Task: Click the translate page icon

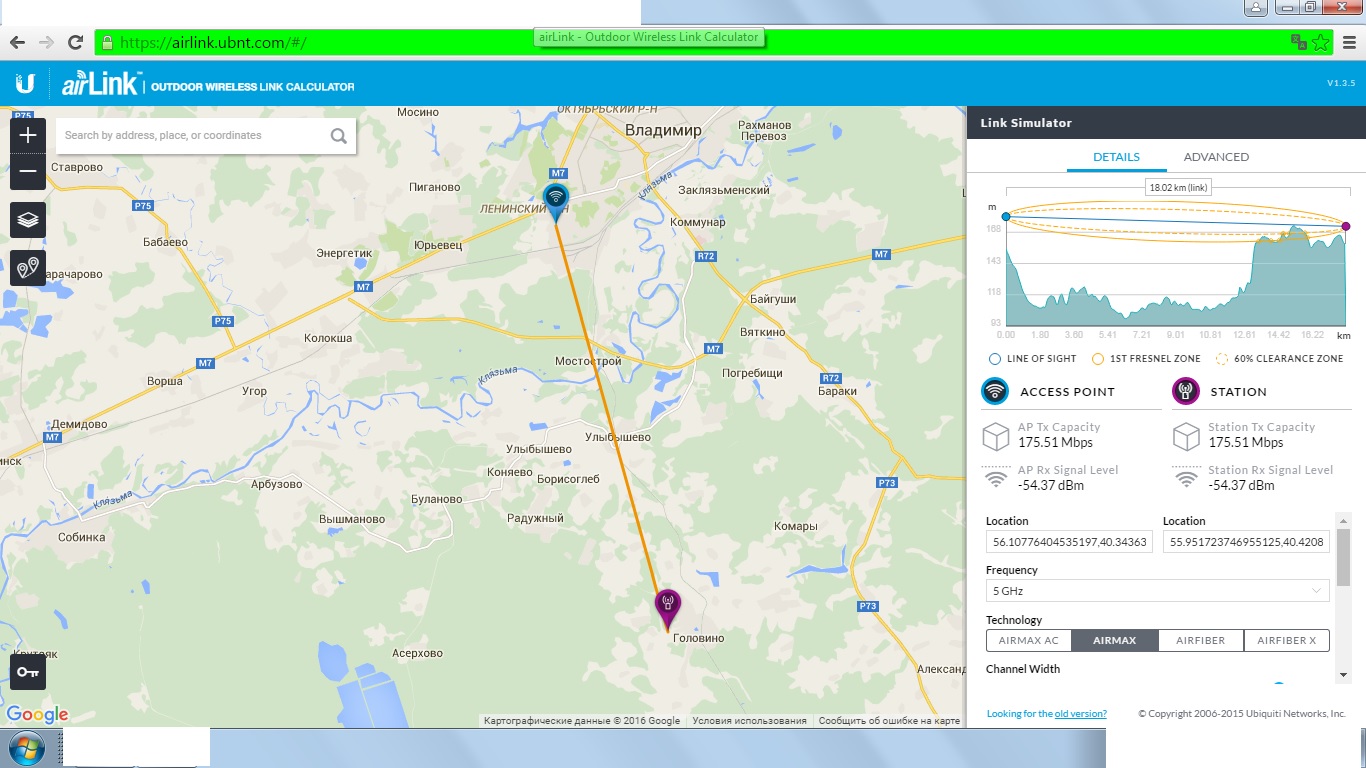Action: [x=1299, y=42]
